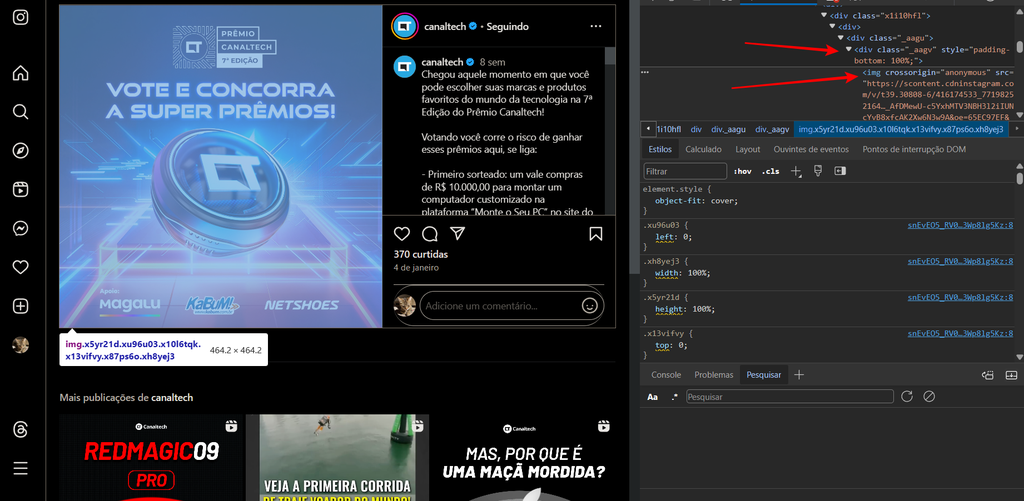
Task: Open Instagram Reels from the sidebar
Action: [20, 189]
